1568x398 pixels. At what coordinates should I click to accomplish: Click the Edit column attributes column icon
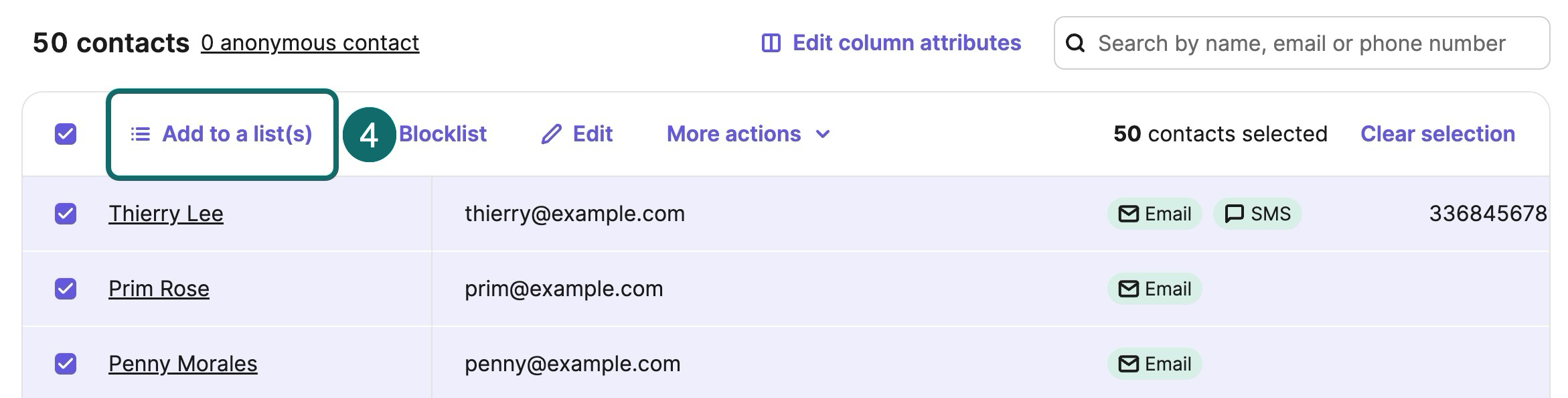tap(771, 42)
